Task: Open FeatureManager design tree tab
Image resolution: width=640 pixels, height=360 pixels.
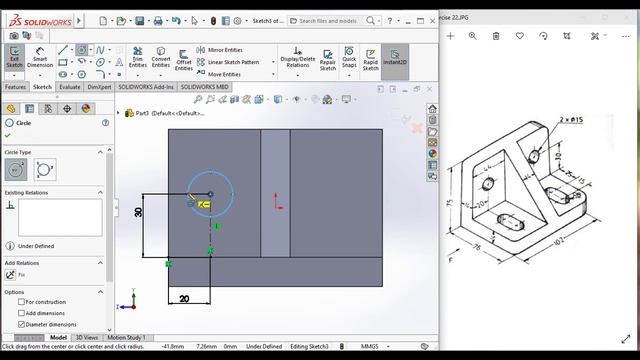Action: [11, 109]
